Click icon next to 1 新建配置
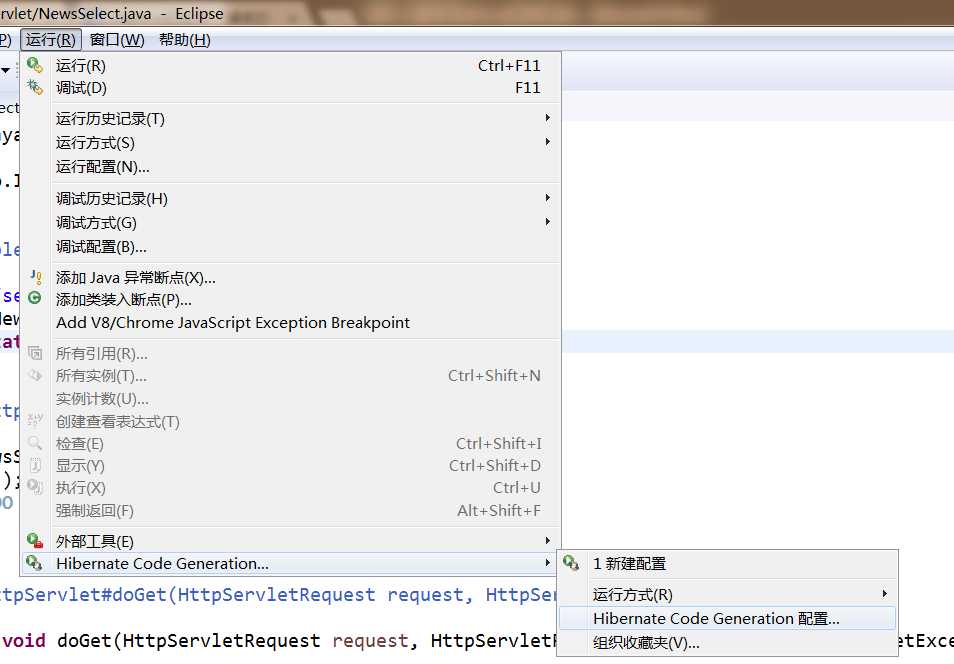Screen dimensions: 954x664 coord(571,563)
